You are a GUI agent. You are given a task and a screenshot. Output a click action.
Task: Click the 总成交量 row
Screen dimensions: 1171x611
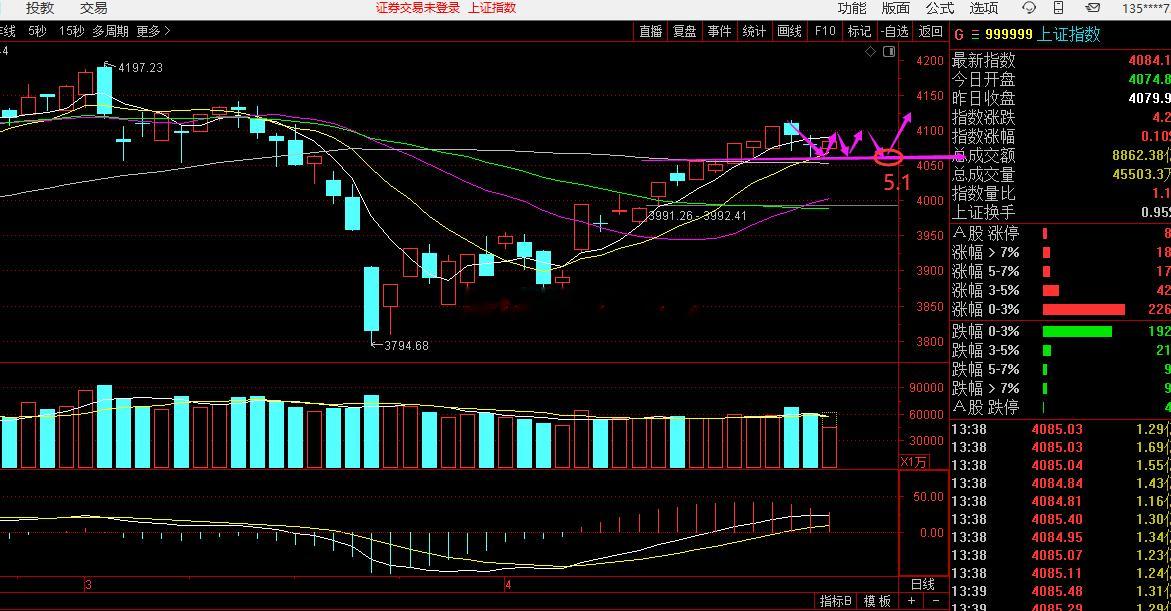point(1060,175)
